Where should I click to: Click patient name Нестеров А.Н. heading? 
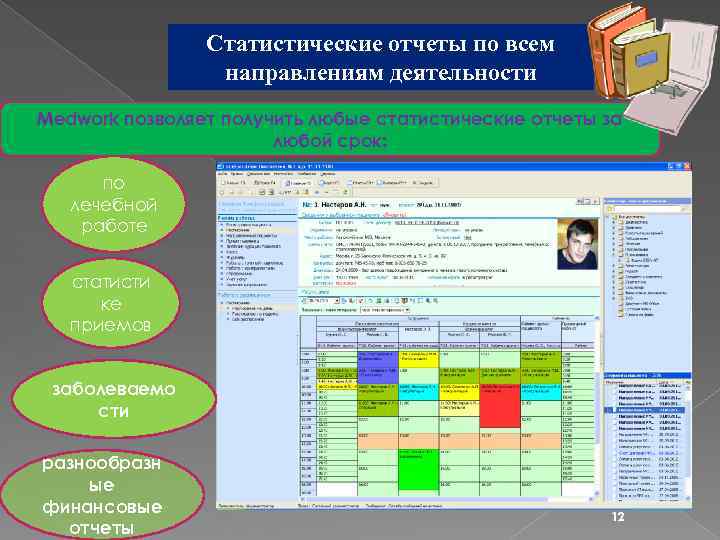coord(339,205)
